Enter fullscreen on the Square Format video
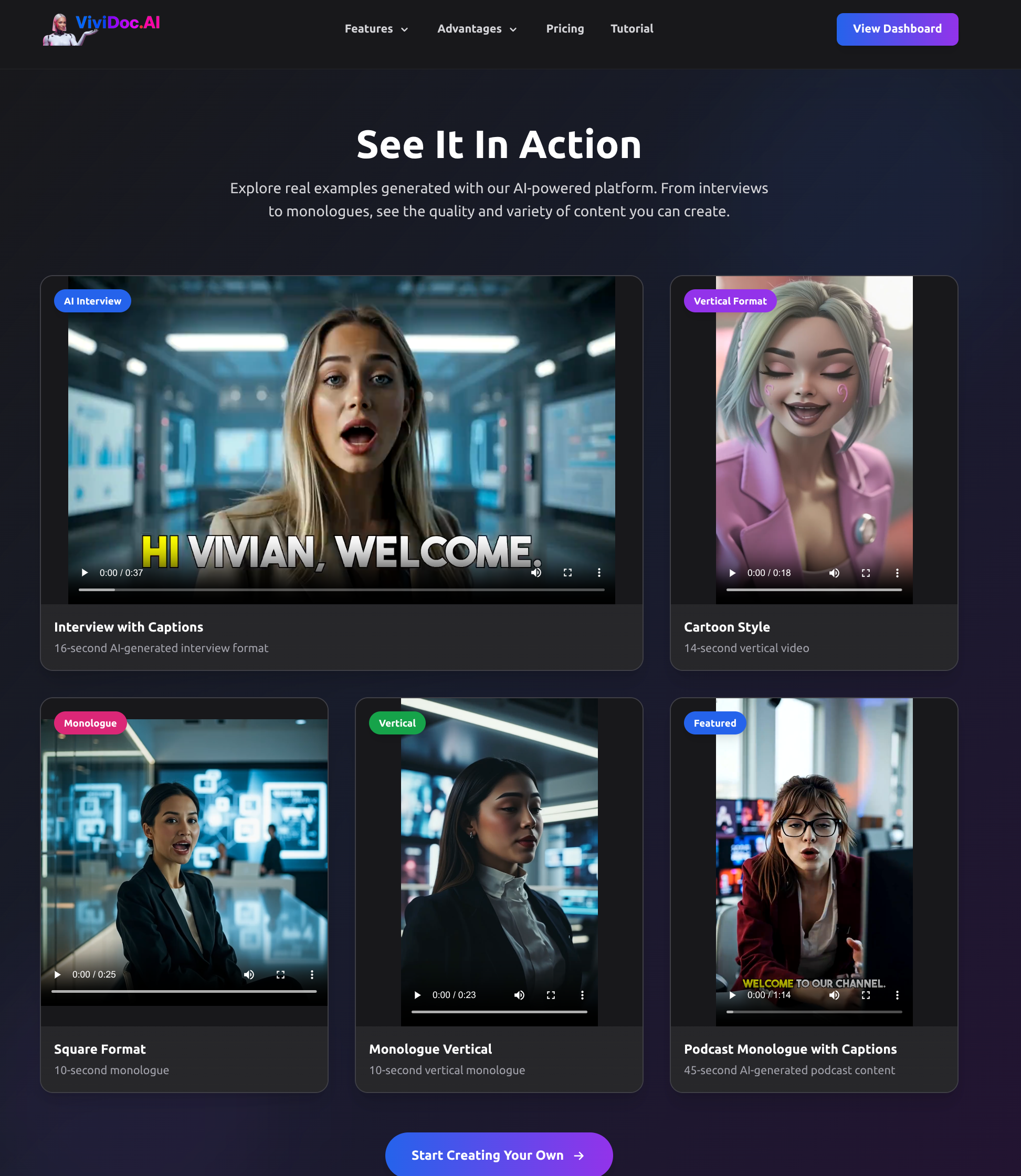1021x1176 pixels. tap(280, 974)
